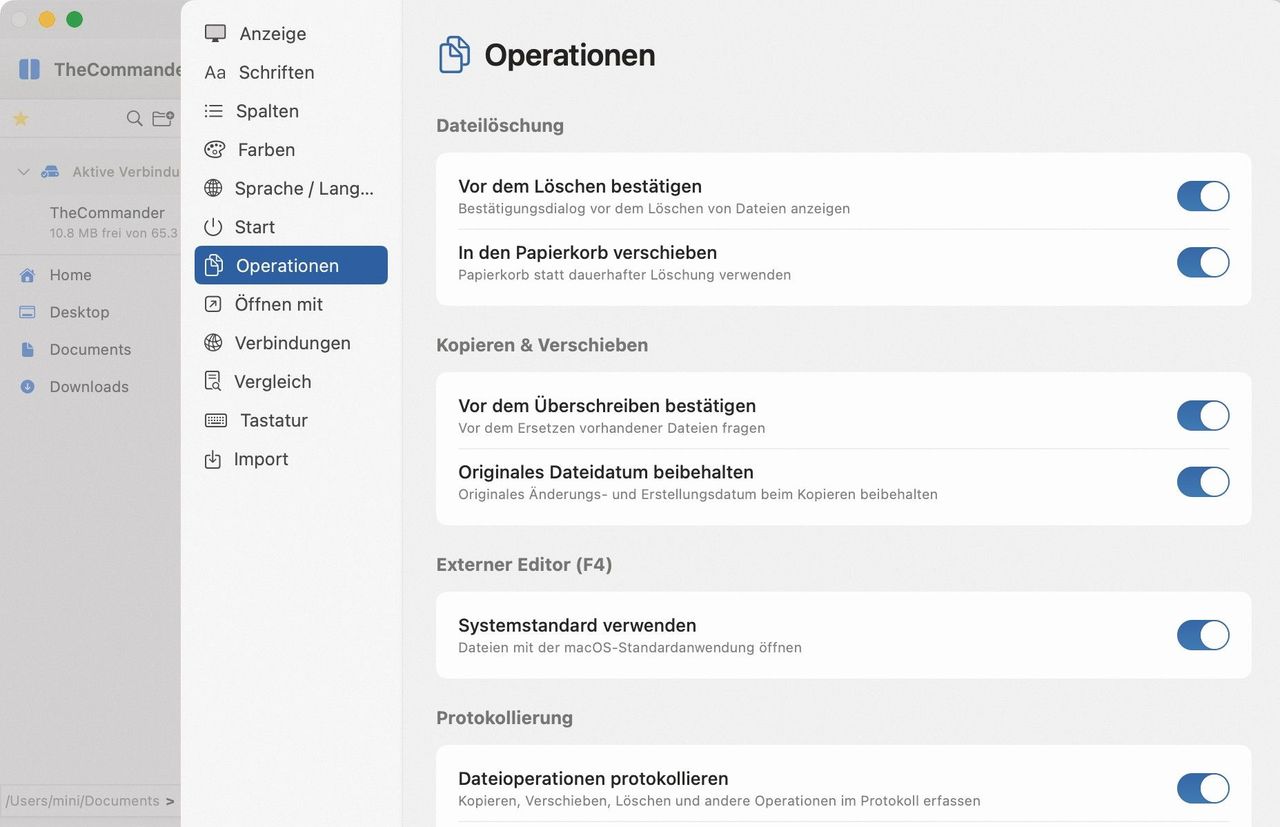The height and width of the screenshot is (827, 1280).
Task: Click the search magnifier icon
Action: click(x=134, y=119)
